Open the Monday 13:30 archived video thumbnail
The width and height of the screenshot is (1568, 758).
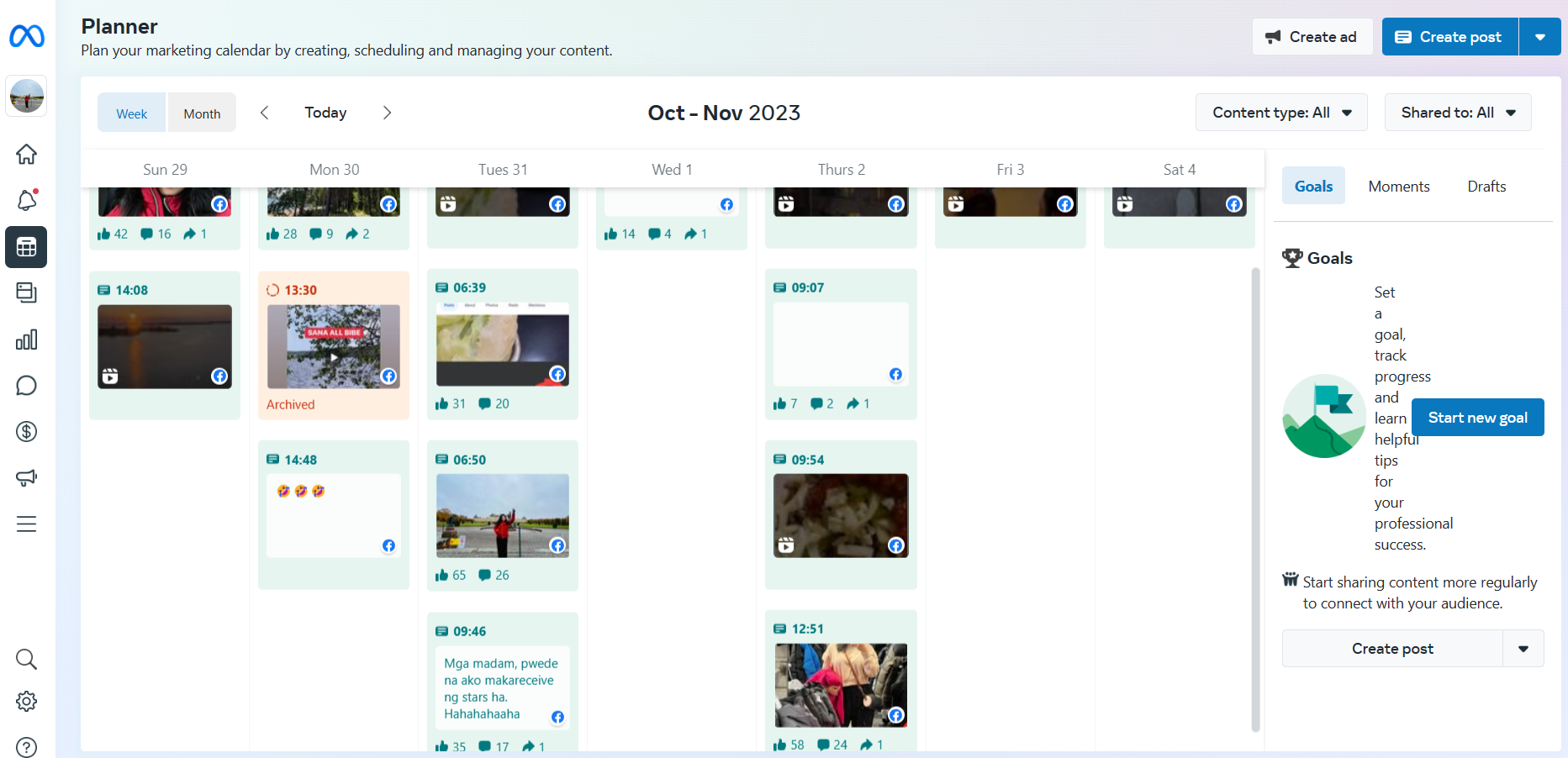(334, 347)
